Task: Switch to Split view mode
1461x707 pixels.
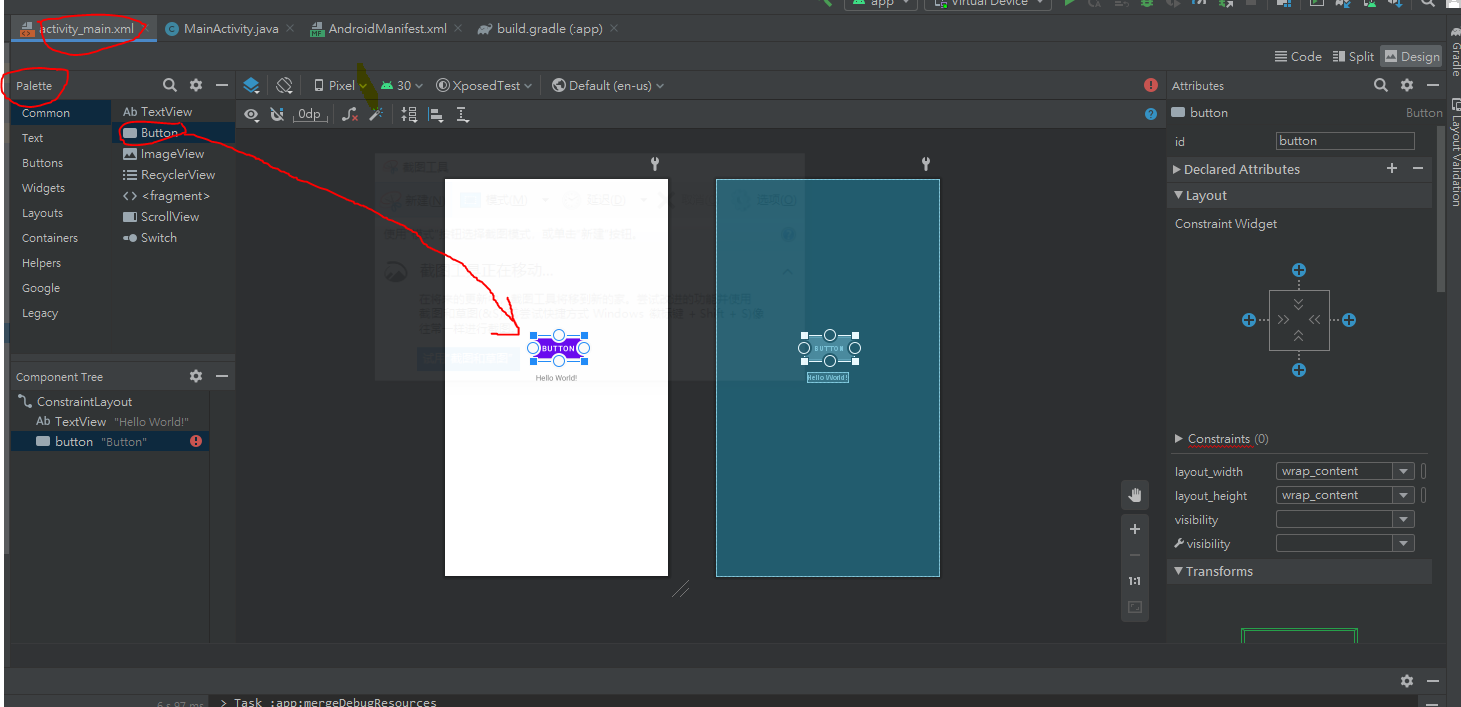Action: coord(1352,56)
